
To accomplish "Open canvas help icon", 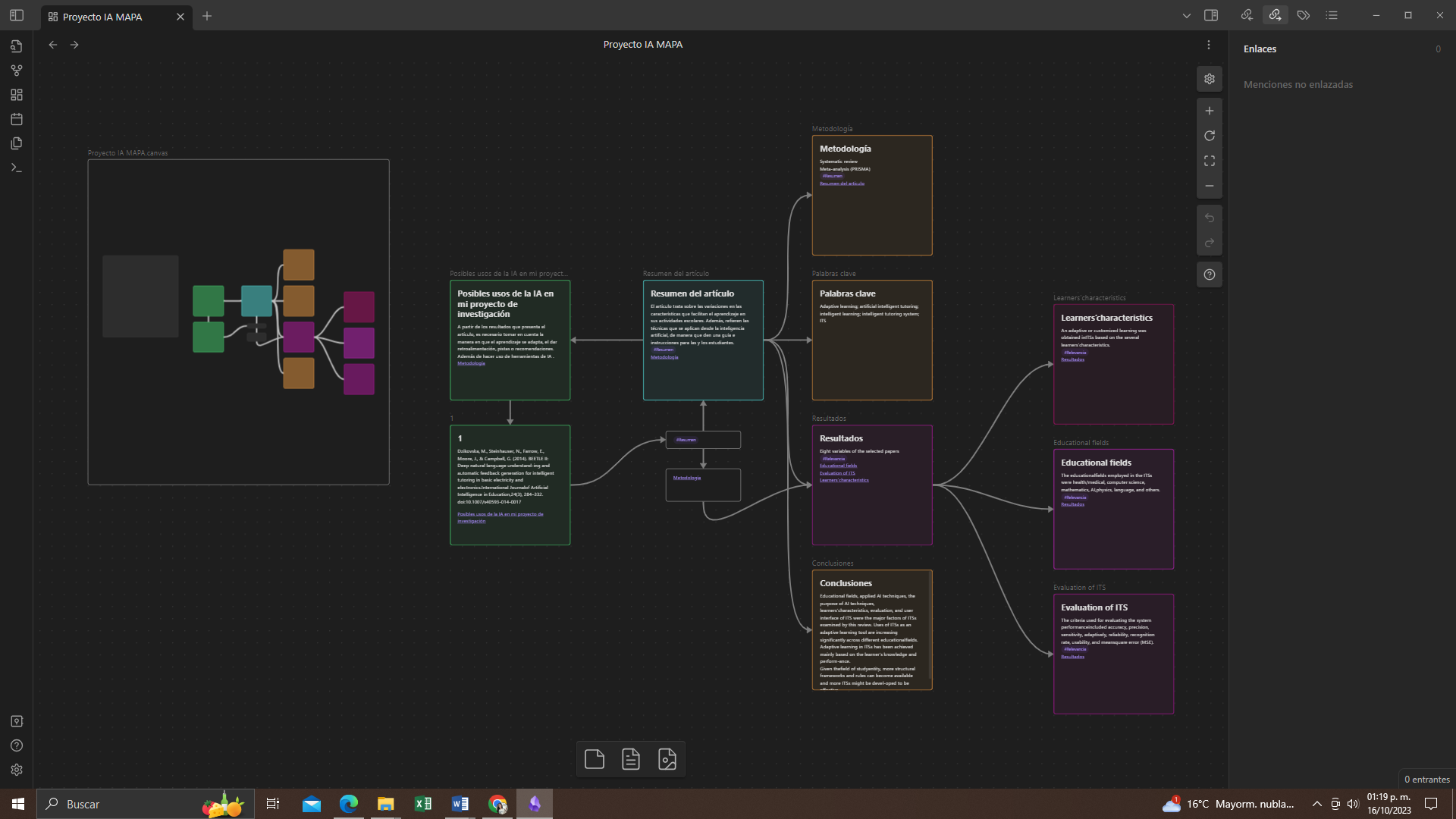I will (x=1210, y=275).
